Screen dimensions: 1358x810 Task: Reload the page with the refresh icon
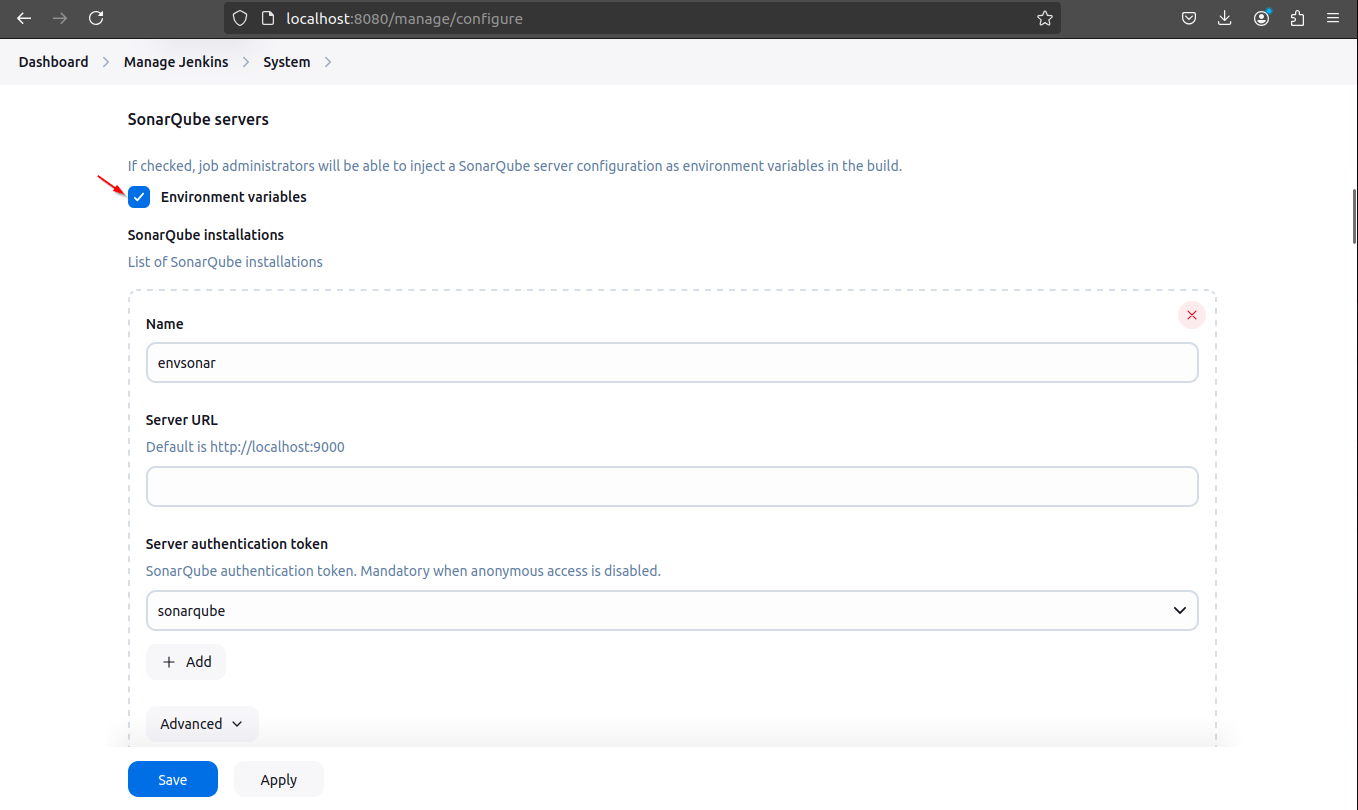[x=96, y=18]
